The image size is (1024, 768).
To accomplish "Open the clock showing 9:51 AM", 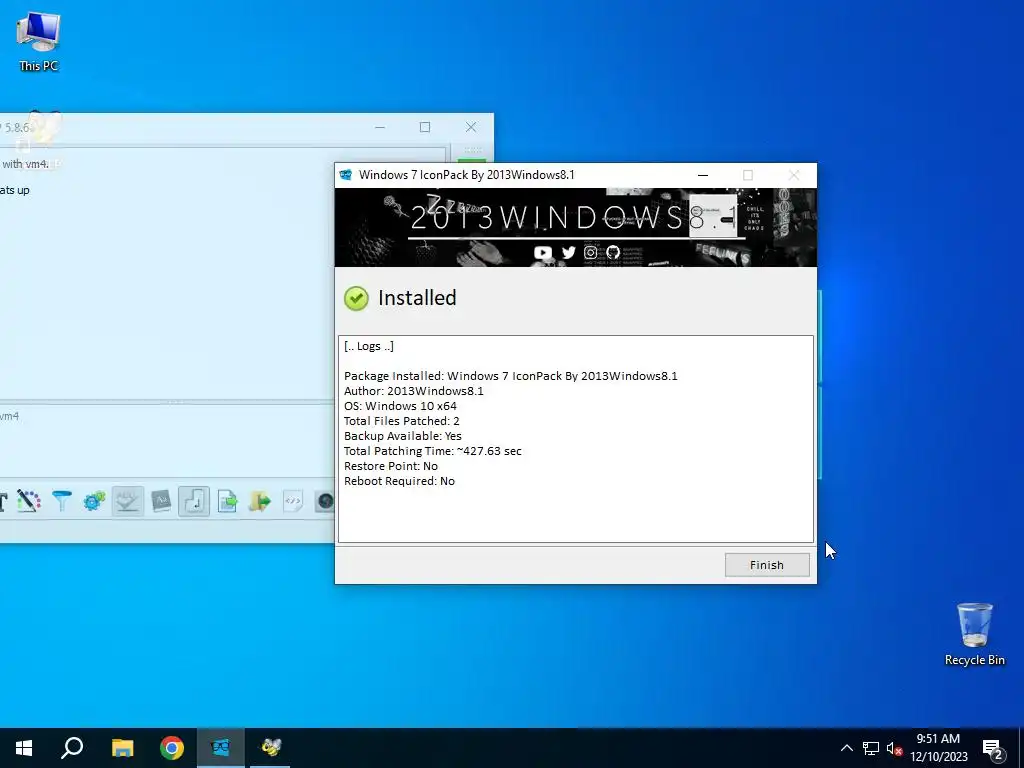I will click(938, 748).
